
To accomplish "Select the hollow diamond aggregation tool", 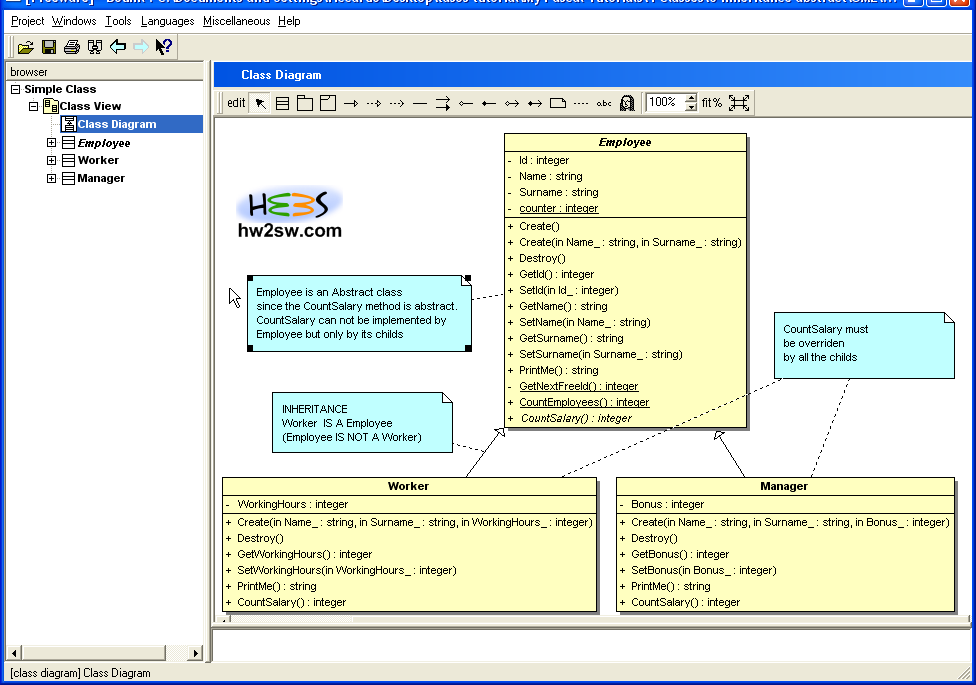I will pyautogui.click(x=466, y=103).
